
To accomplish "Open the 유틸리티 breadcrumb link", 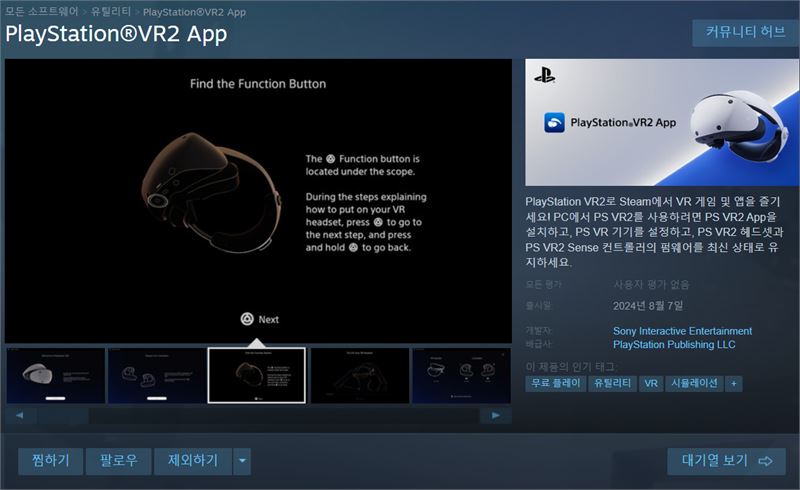I will tap(111, 11).
